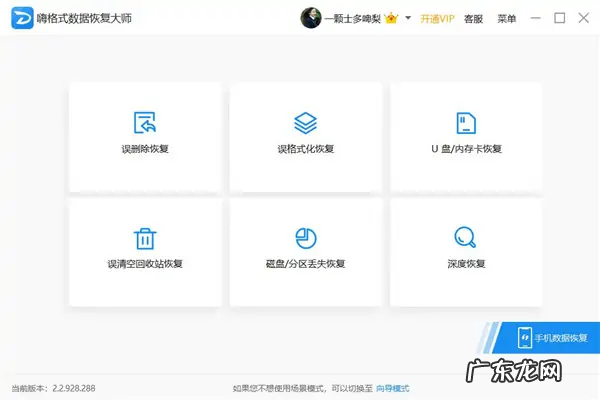Open the user profile avatar
600x400 pixels.
click(311, 18)
